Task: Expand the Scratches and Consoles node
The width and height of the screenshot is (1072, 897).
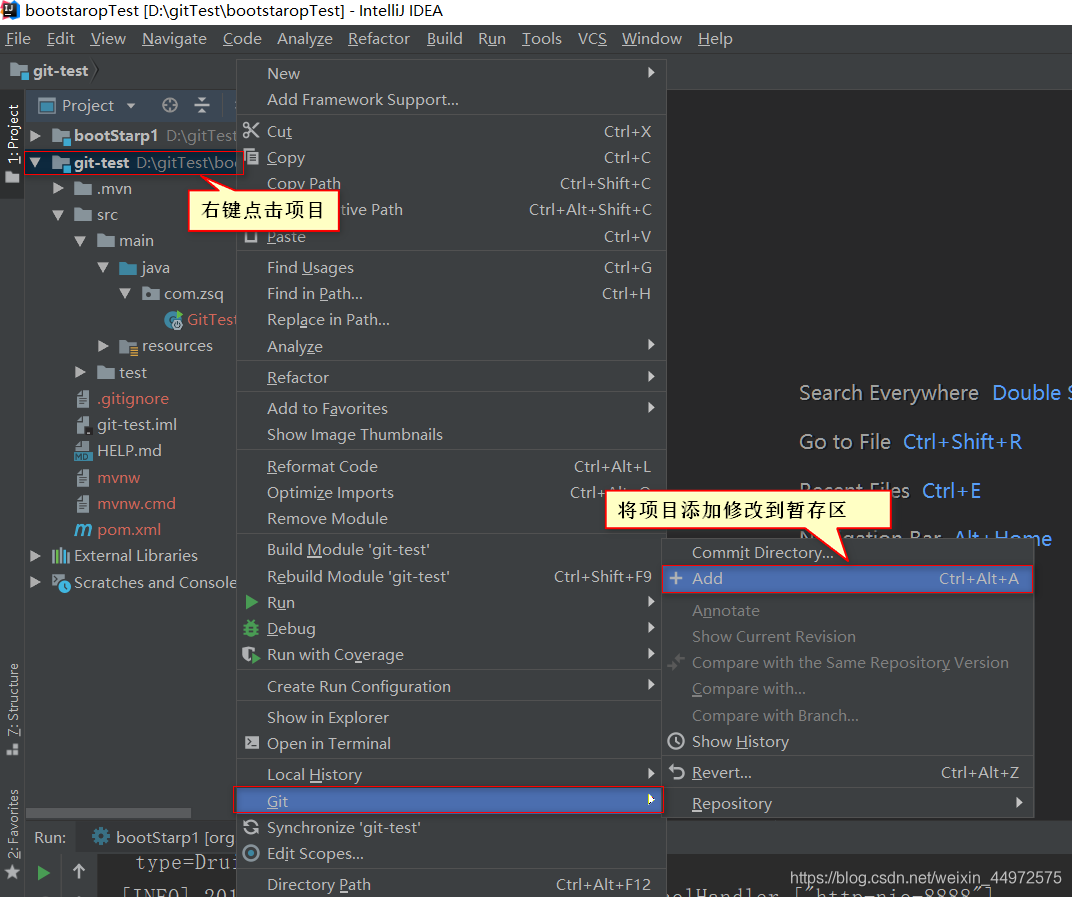Action: 36,582
